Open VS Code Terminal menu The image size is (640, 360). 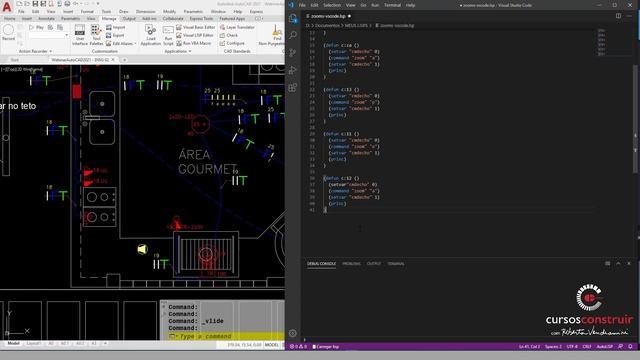pos(392,5)
